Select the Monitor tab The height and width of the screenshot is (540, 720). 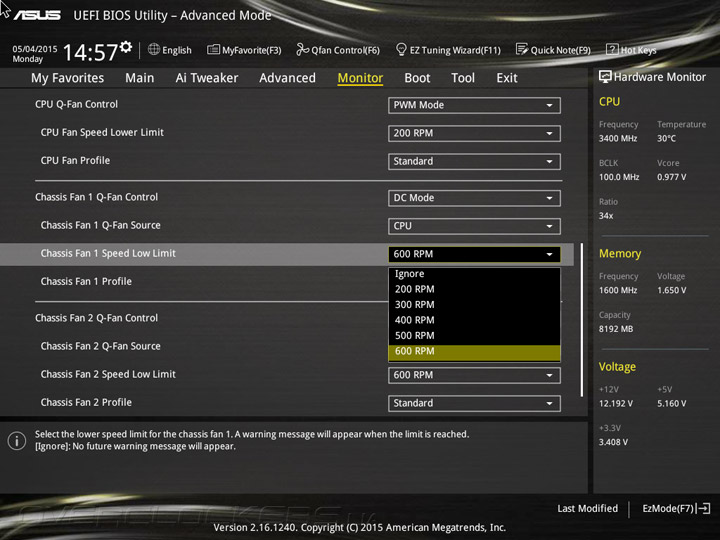coord(360,78)
